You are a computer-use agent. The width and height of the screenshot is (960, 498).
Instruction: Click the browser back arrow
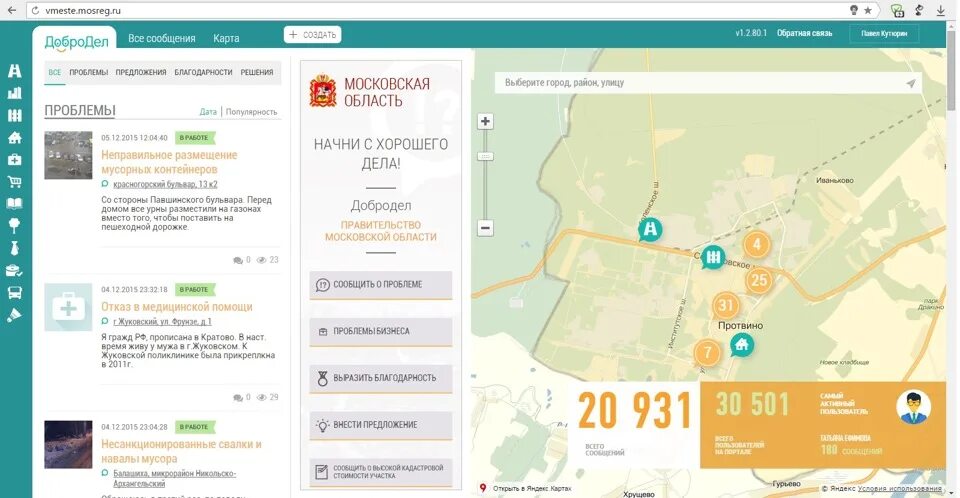[x=12, y=10]
